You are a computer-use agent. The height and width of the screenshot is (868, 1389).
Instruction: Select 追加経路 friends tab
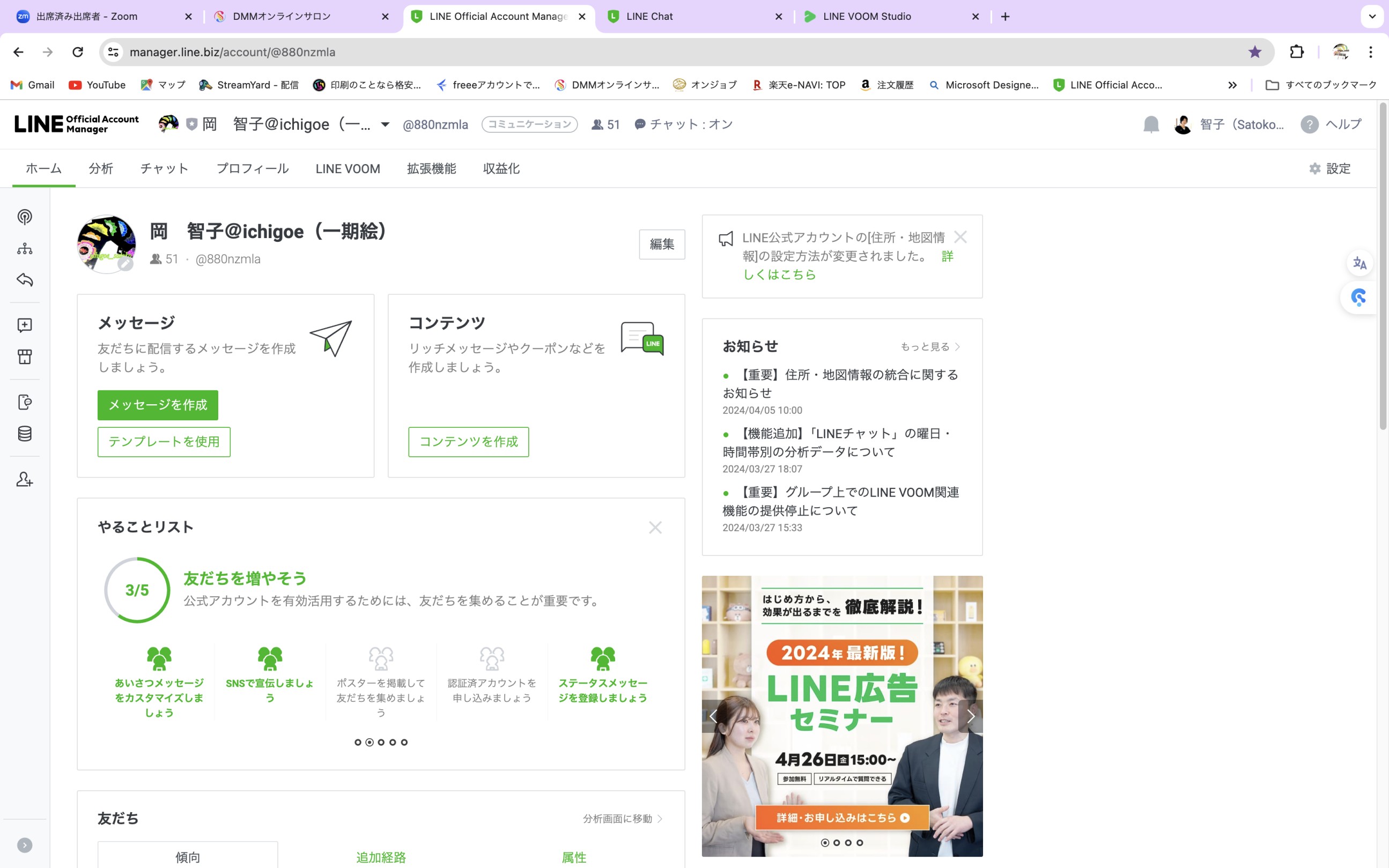(x=381, y=857)
